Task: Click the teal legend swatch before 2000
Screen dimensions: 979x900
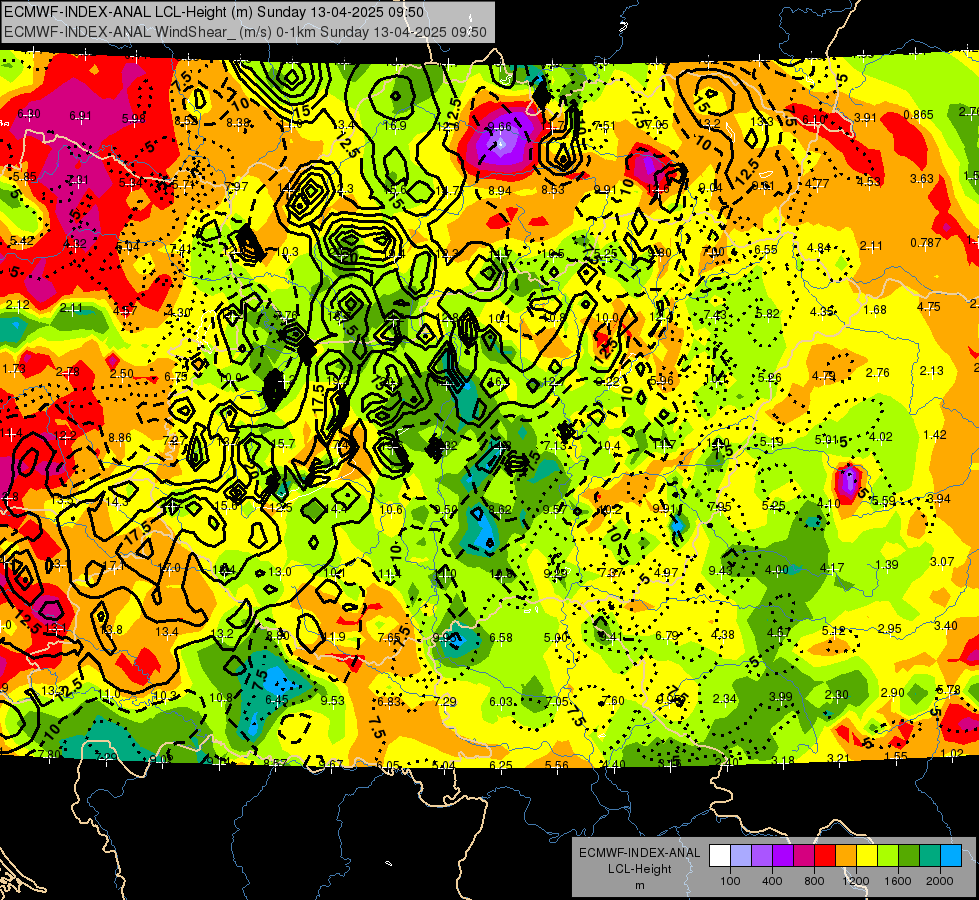Action: tap(930, 856)
